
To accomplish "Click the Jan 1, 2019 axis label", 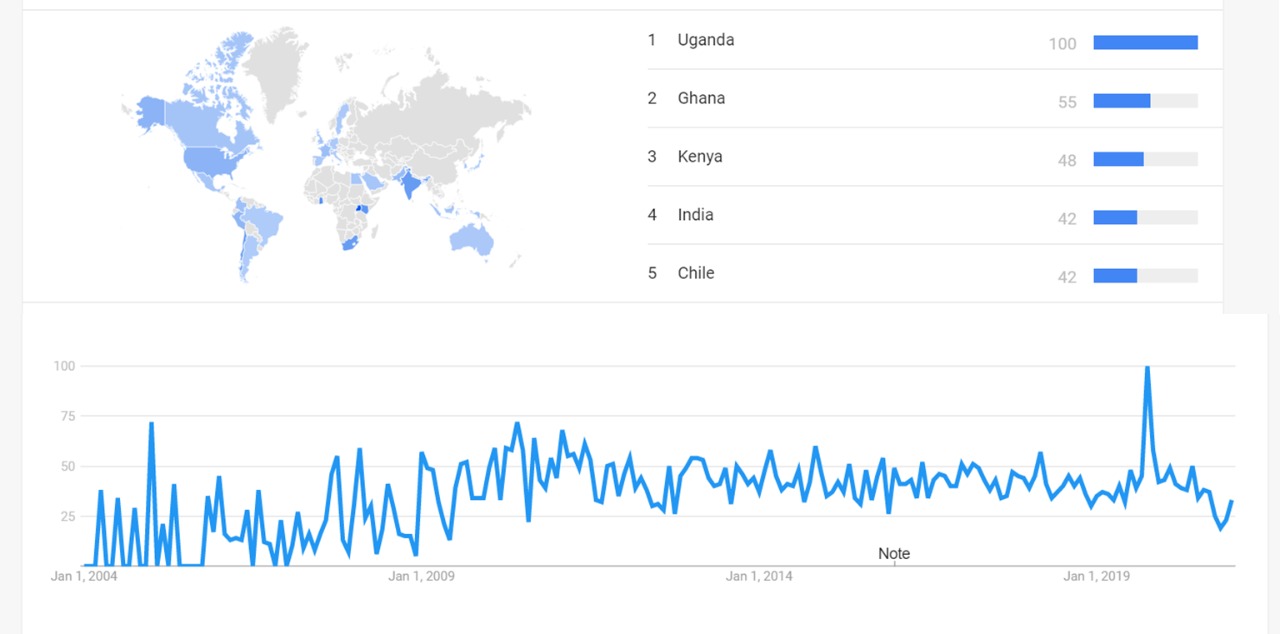I will pos(1096,577).
